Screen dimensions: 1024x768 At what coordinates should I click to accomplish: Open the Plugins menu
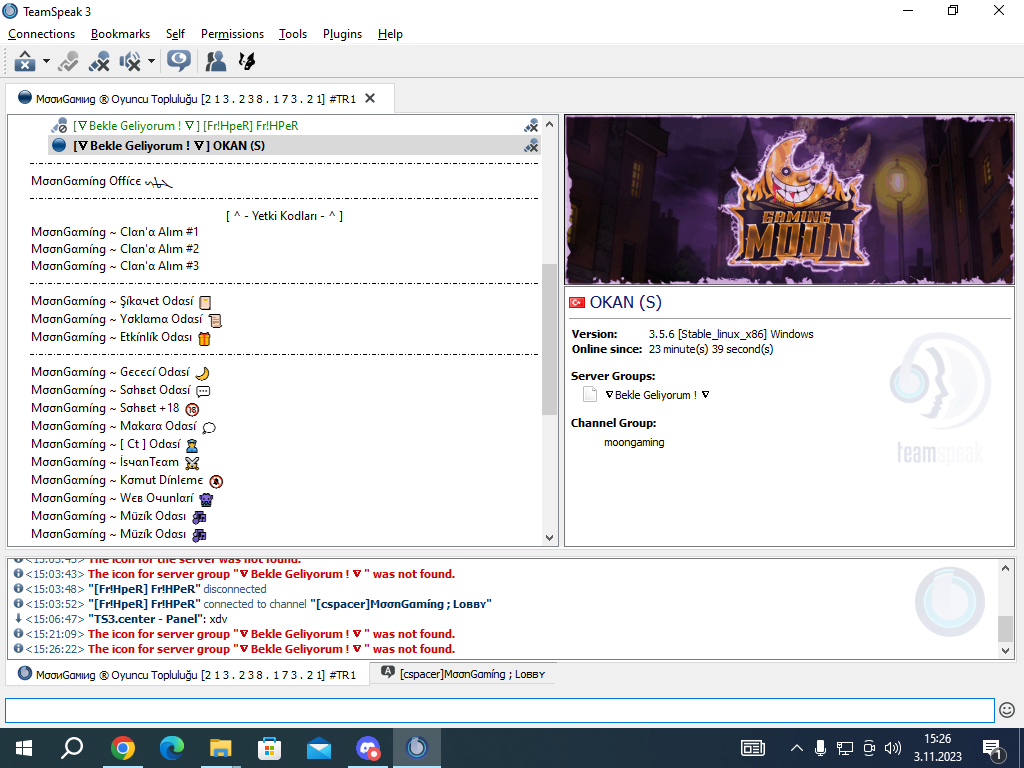342,34
